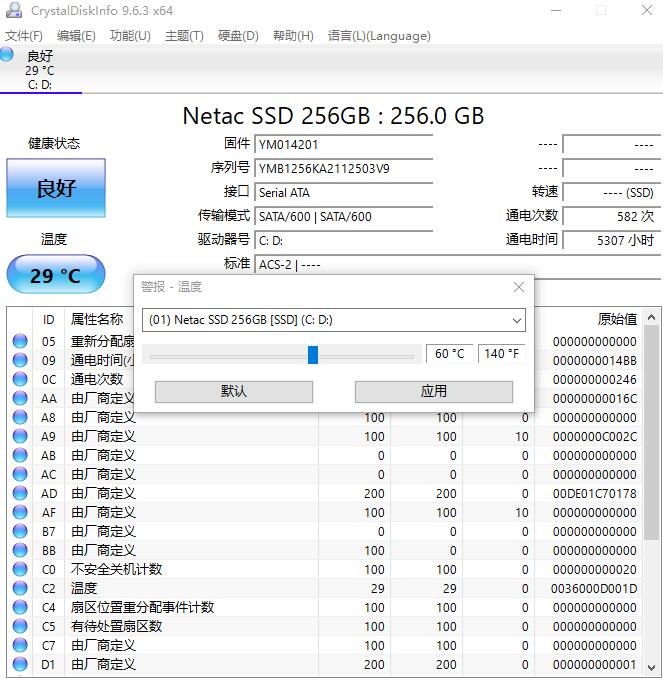Viewport: 663px width, 680px height.
Task: Open the Netac SSD 256GB disk dropdown
Action: (x=334, y=320)
